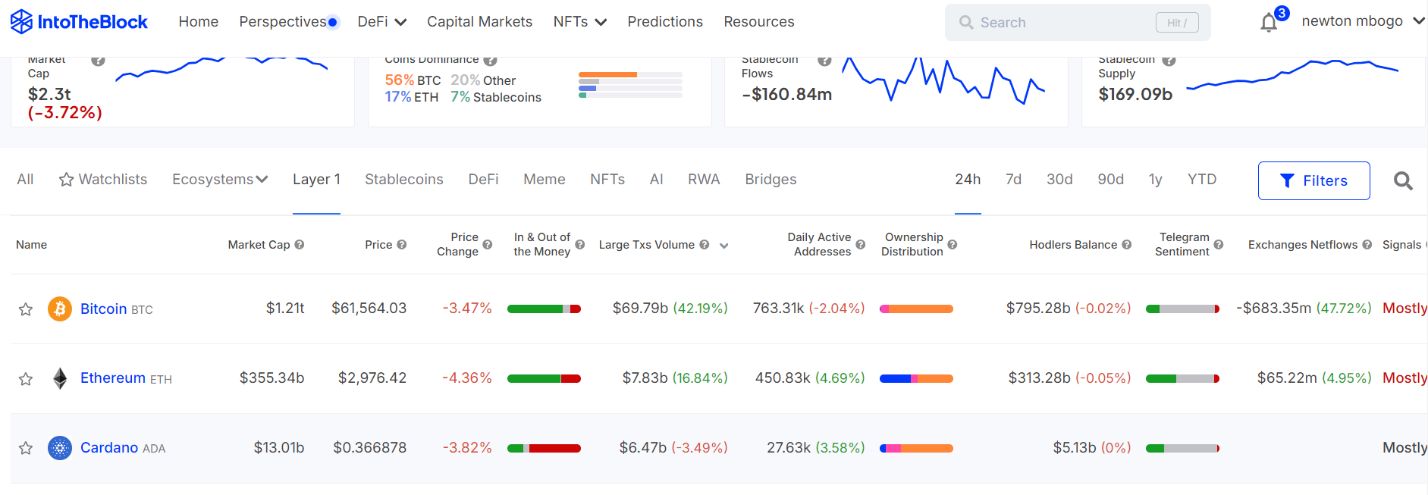Expand the NFTs navigation dropdown
The width and height of the screenshot is (1428, 495).
(x=580, y=22)
